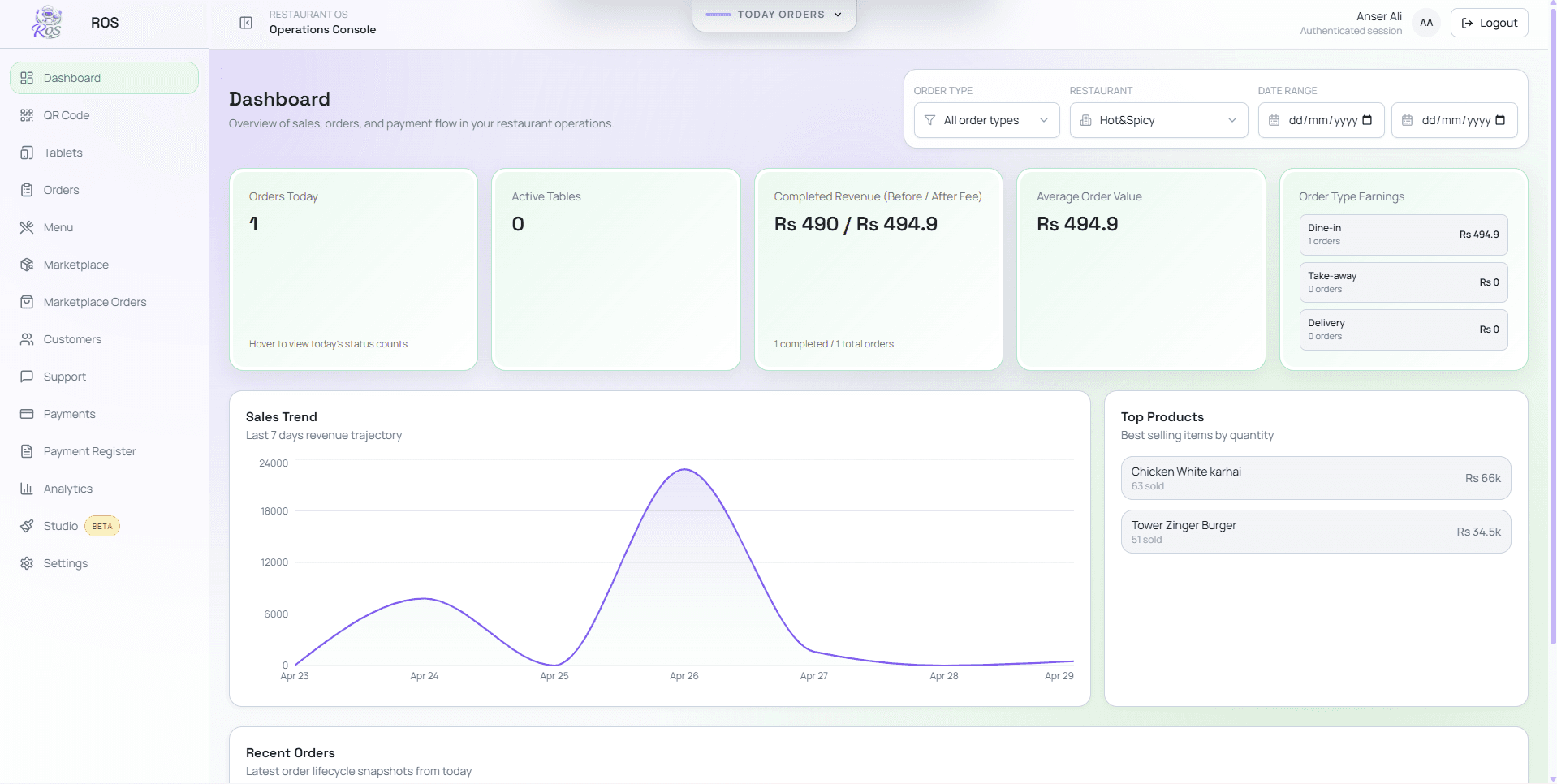Open Analytics section
This screenshot has height=784, width=1557.
[104, 489]
